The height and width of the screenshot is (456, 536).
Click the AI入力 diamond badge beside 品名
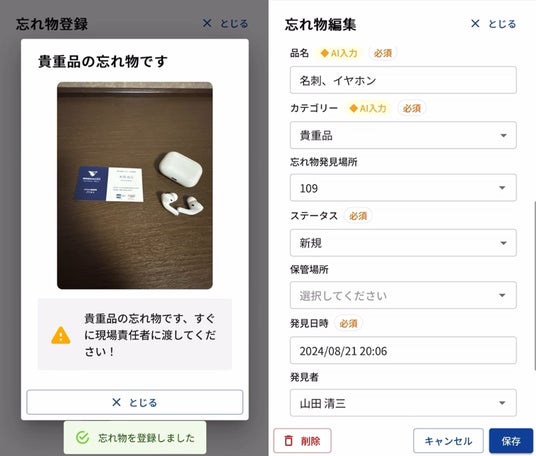(339, 53)
